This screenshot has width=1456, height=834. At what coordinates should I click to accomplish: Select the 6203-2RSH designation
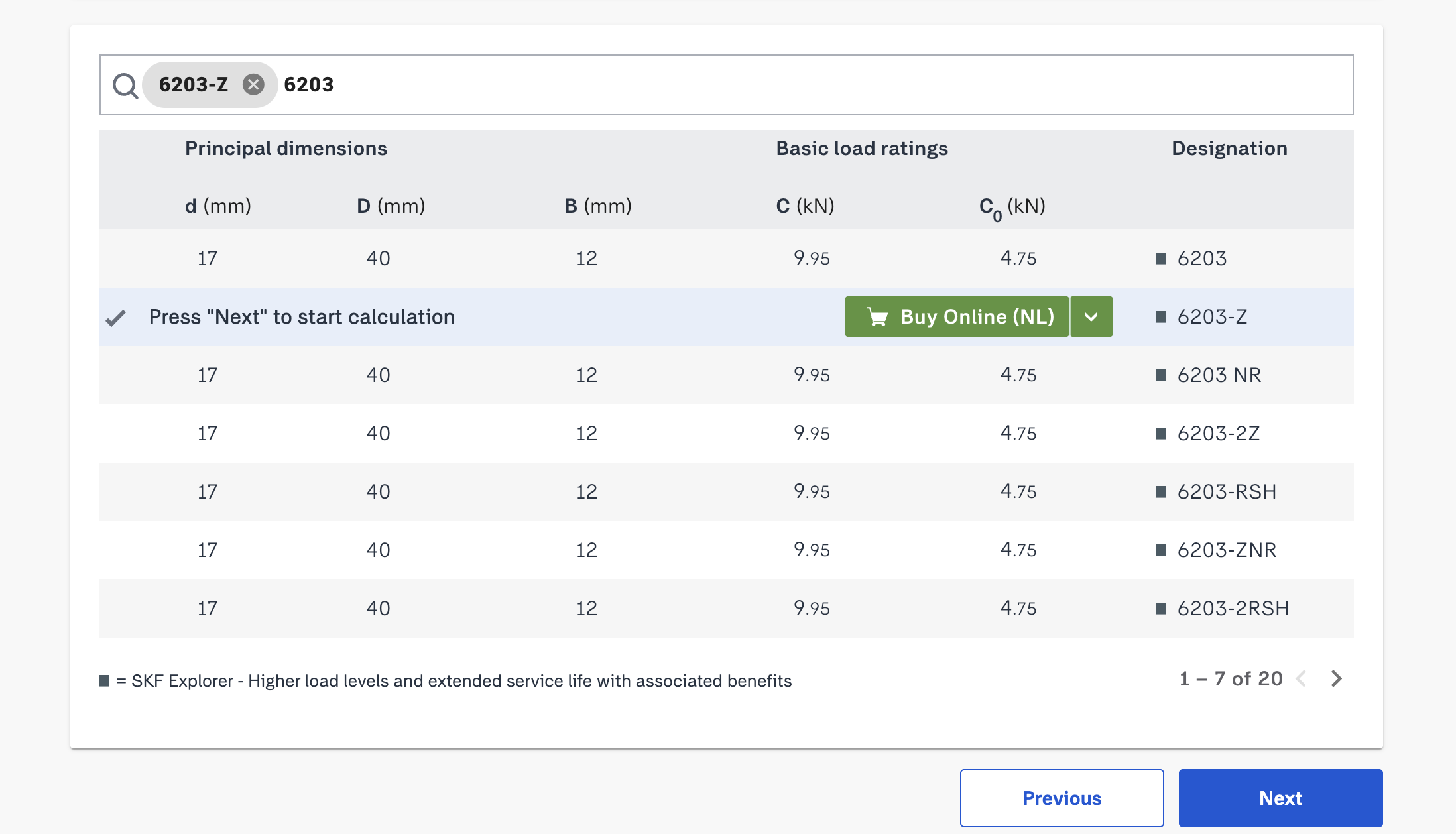coord(1233,609)
